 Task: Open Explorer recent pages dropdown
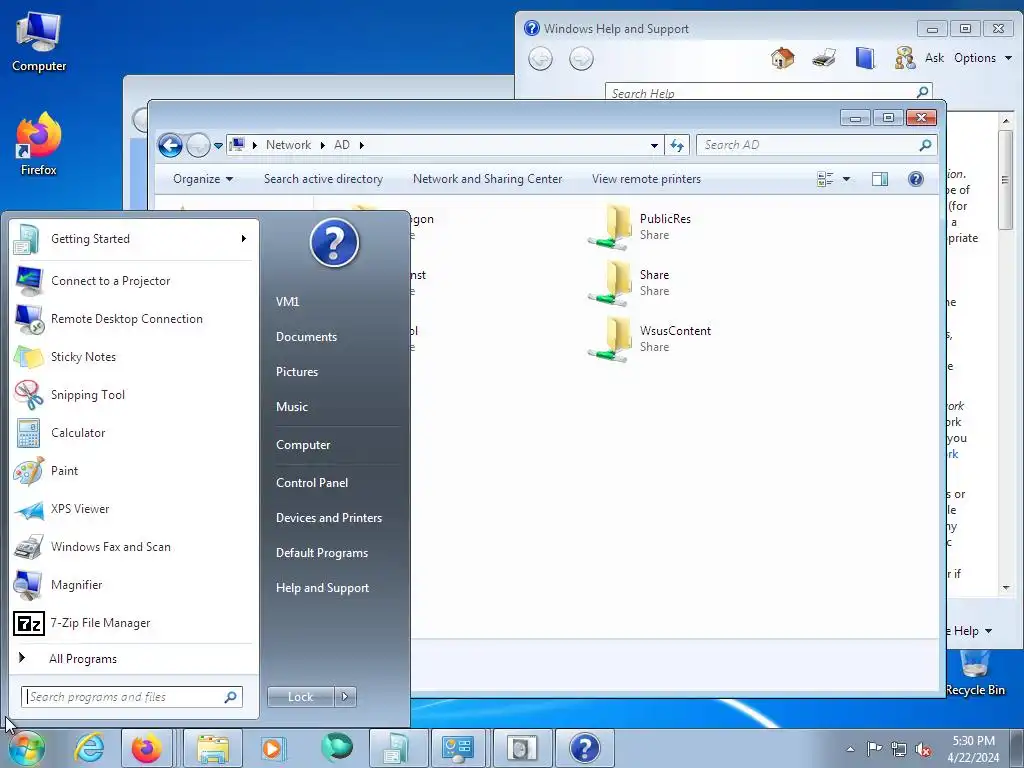click(x=218, y=146)
